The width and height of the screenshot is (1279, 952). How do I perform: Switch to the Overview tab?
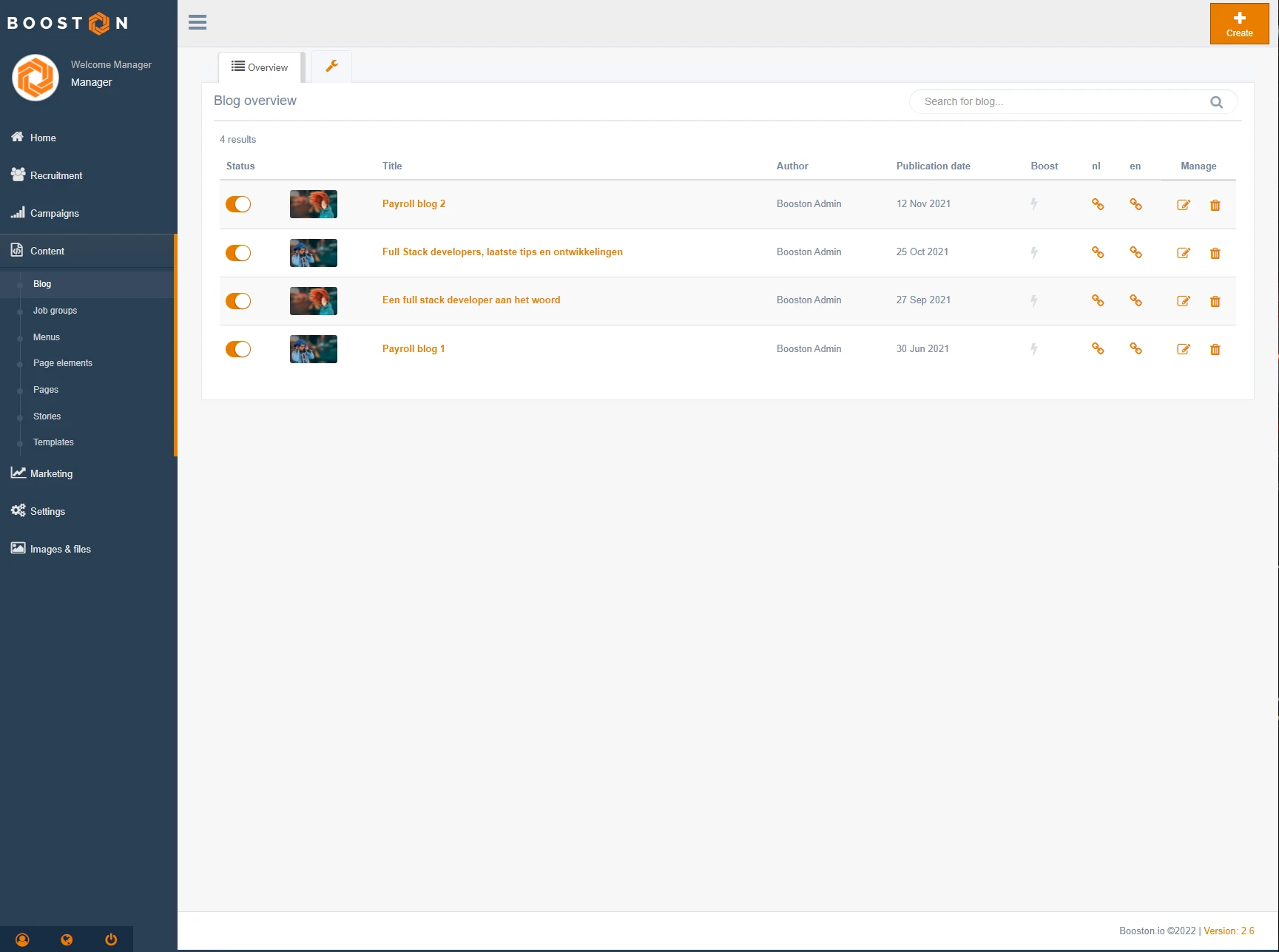[260, 67]
